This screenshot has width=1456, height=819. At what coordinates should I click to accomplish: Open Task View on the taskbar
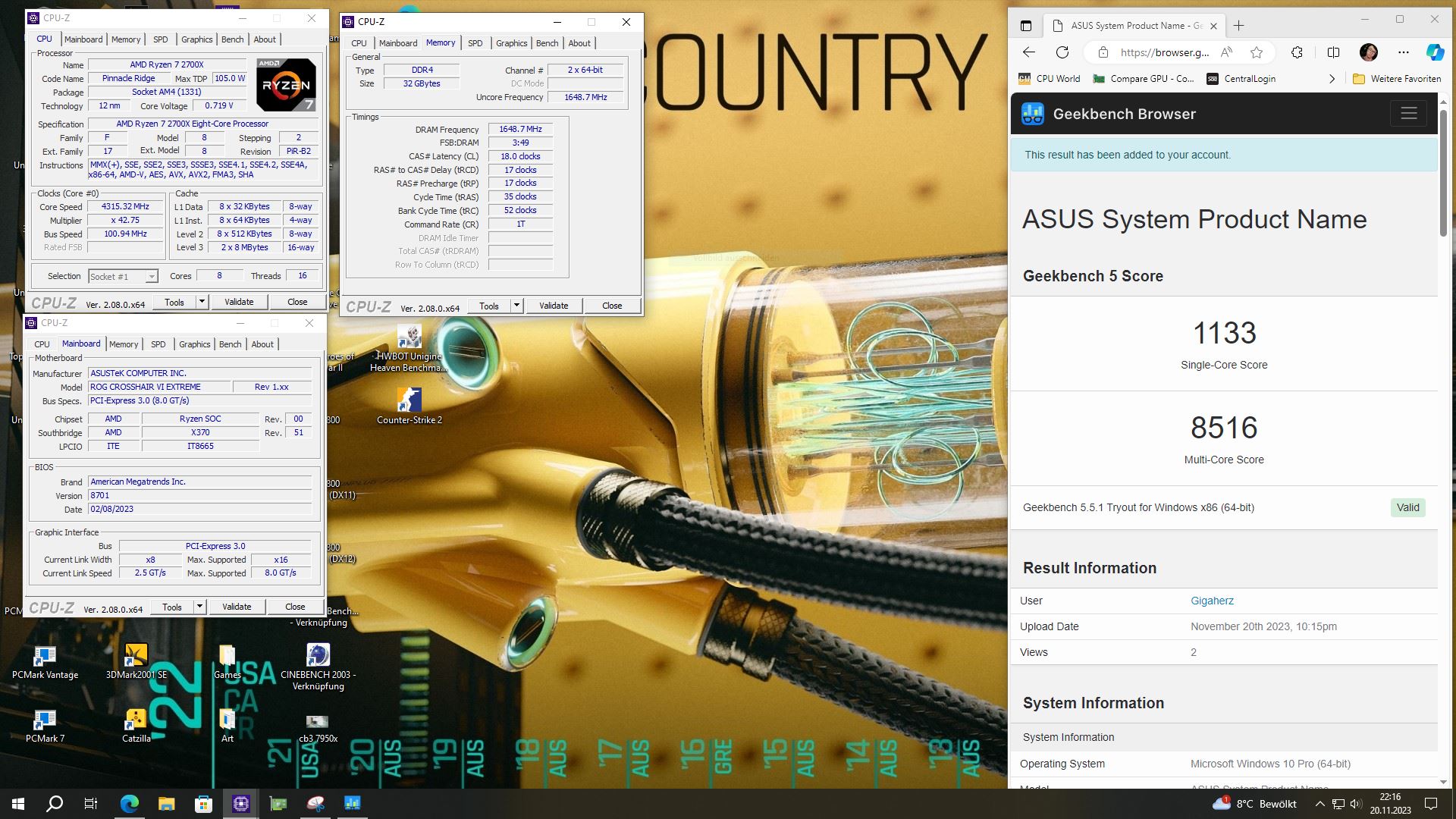[91, 804]
